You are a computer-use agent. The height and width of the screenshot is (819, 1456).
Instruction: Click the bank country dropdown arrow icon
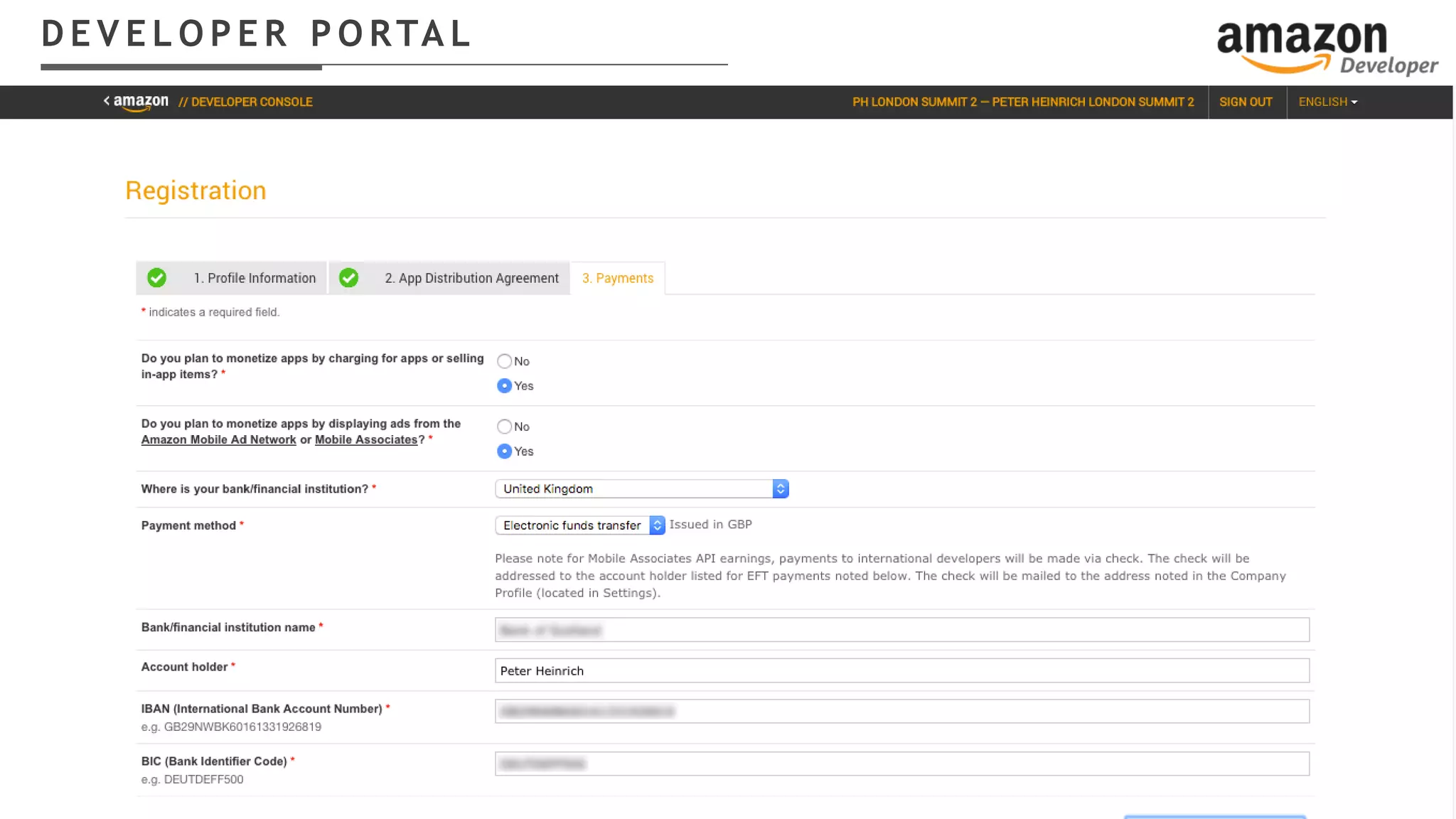pos(780,489)
